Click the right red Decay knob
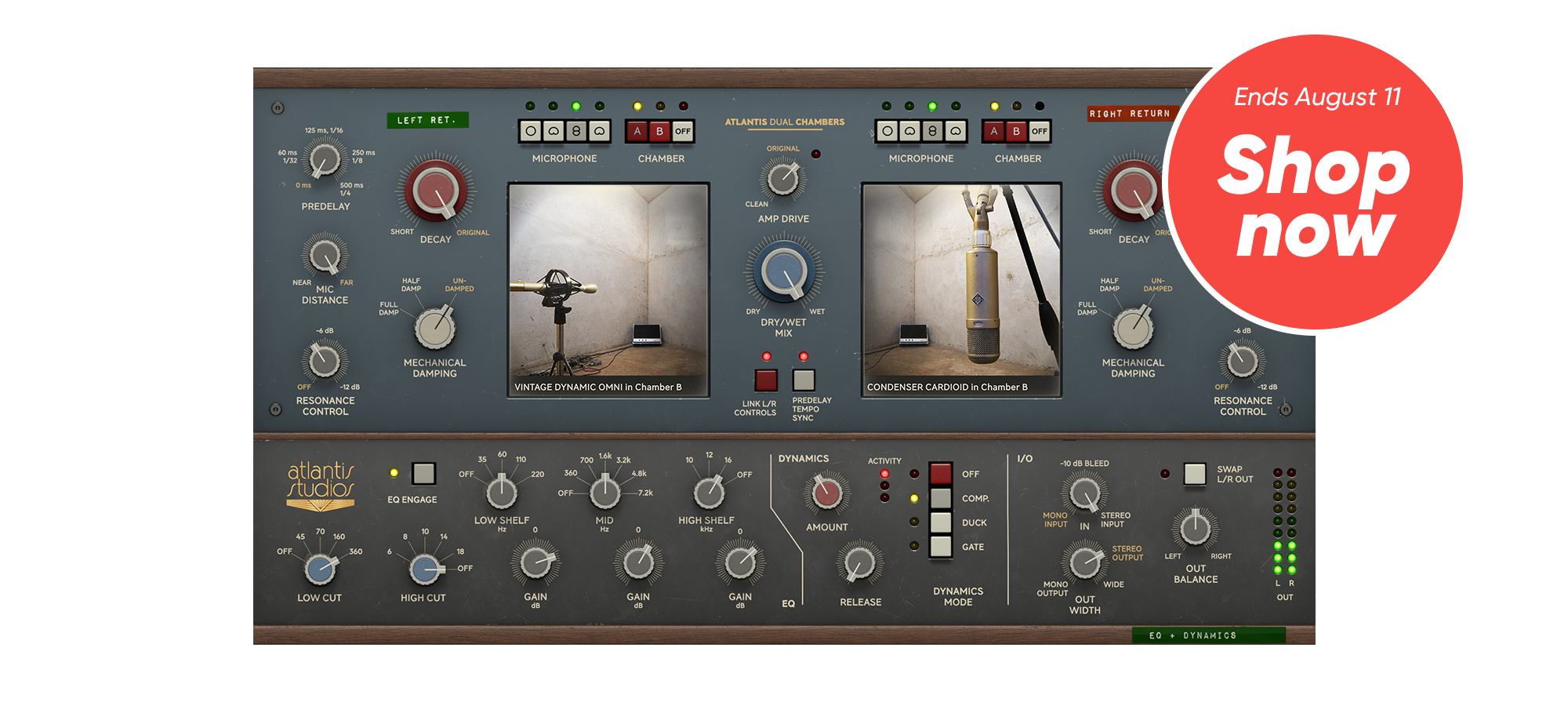The width and height of the screenshot is (1568, 706). pyautogui.click(x=1134, y=191)
